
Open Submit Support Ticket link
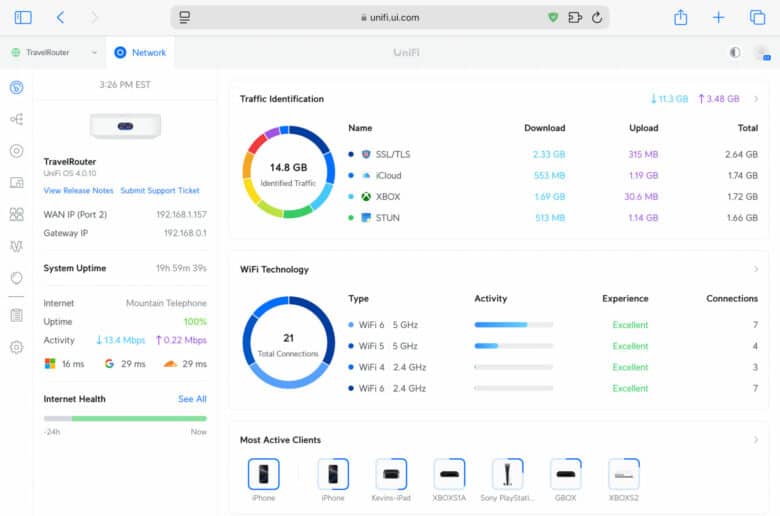click(x=160, y=191)
